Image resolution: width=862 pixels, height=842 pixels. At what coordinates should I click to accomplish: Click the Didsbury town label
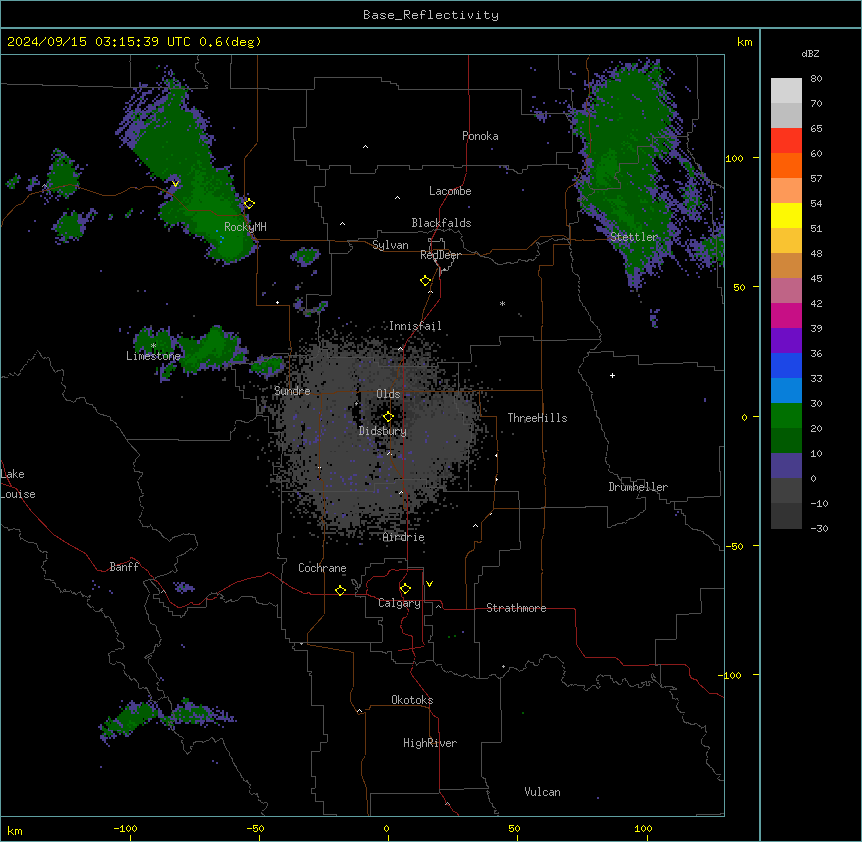click(x=383, y=431)
